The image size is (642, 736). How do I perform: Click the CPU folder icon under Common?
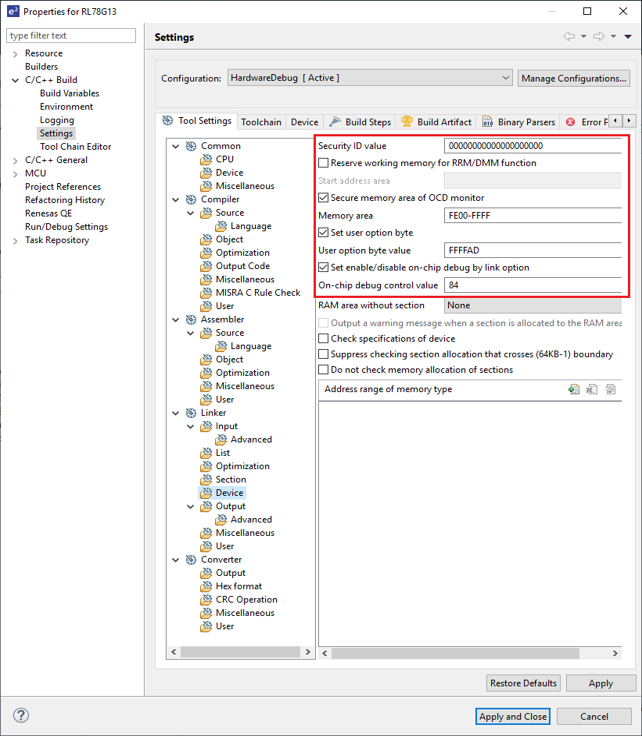(x=206, y=160)
